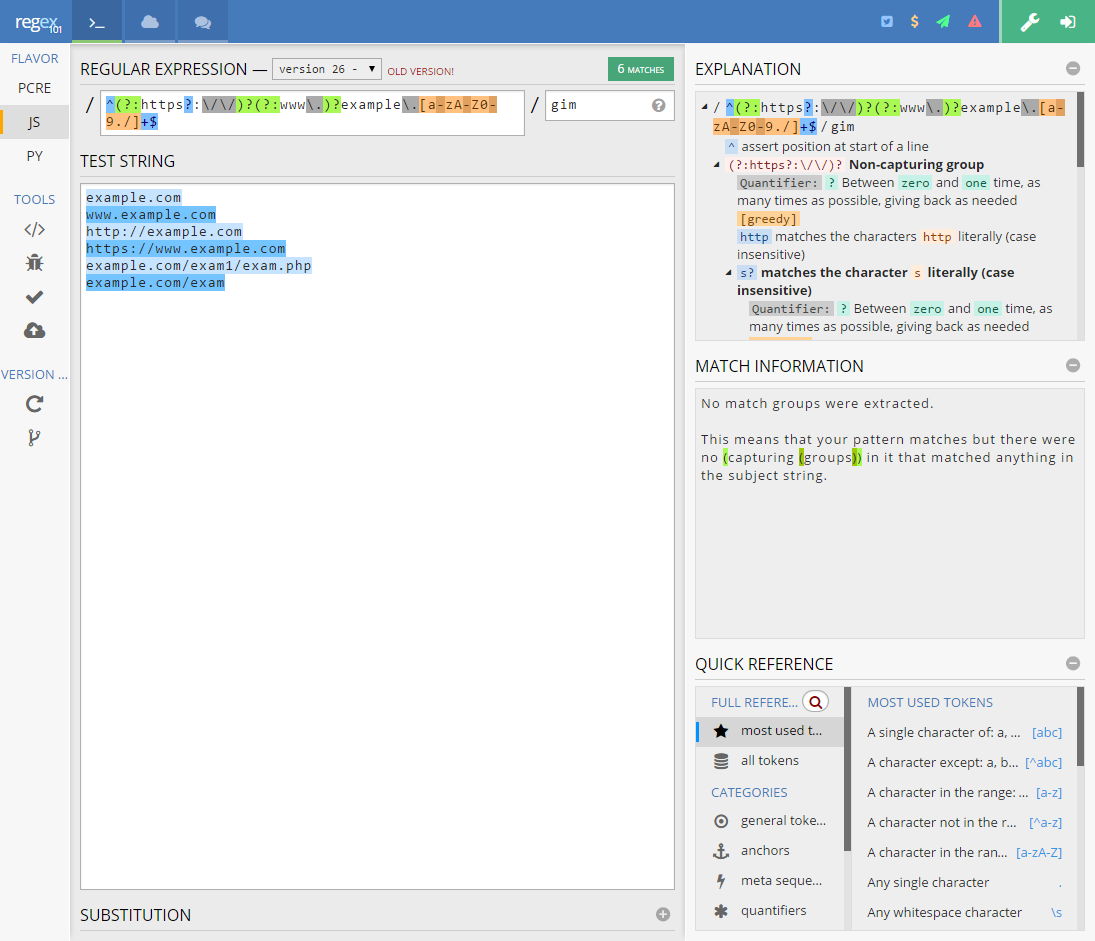Open the code generator tool icon
Image resolution: width=1095 pixels, height=941 pixels.
[x=34, y=229]
